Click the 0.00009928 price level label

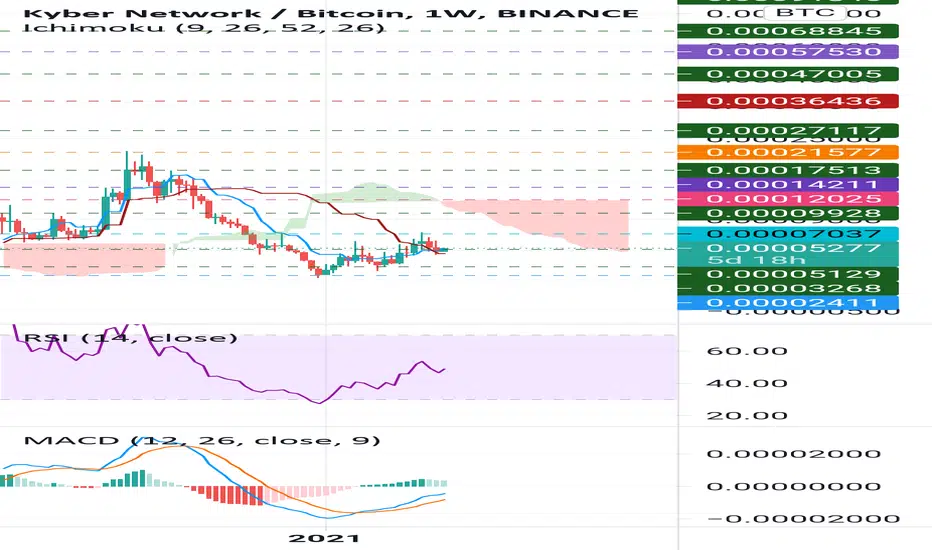tap(788, 213)
